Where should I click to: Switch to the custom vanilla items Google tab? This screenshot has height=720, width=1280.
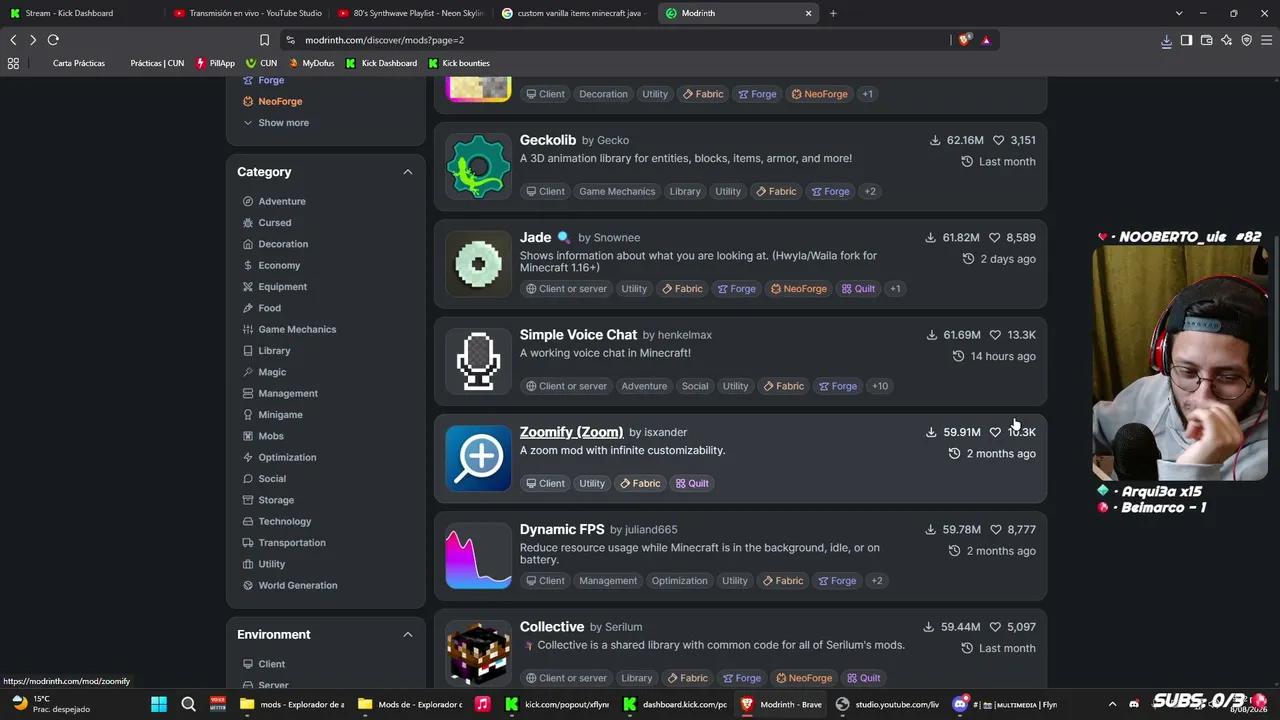tap(574, 13)
